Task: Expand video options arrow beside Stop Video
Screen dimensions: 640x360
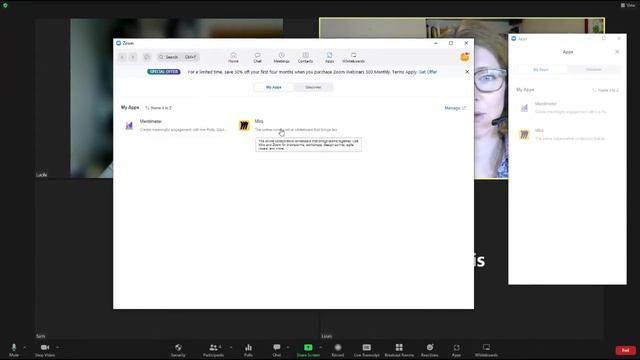Action: click(58, 347)
